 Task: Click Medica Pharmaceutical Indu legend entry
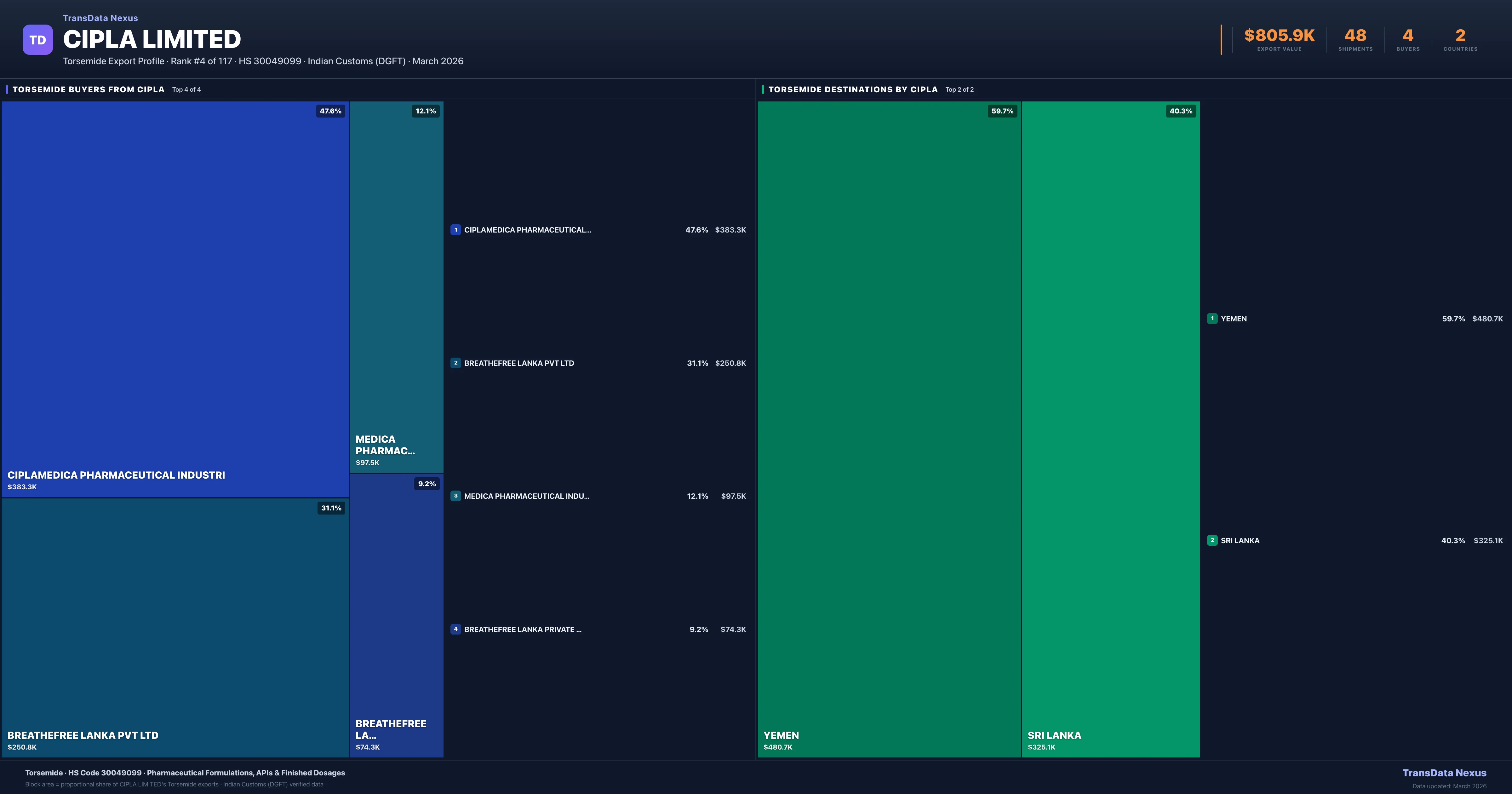point(526,496)
